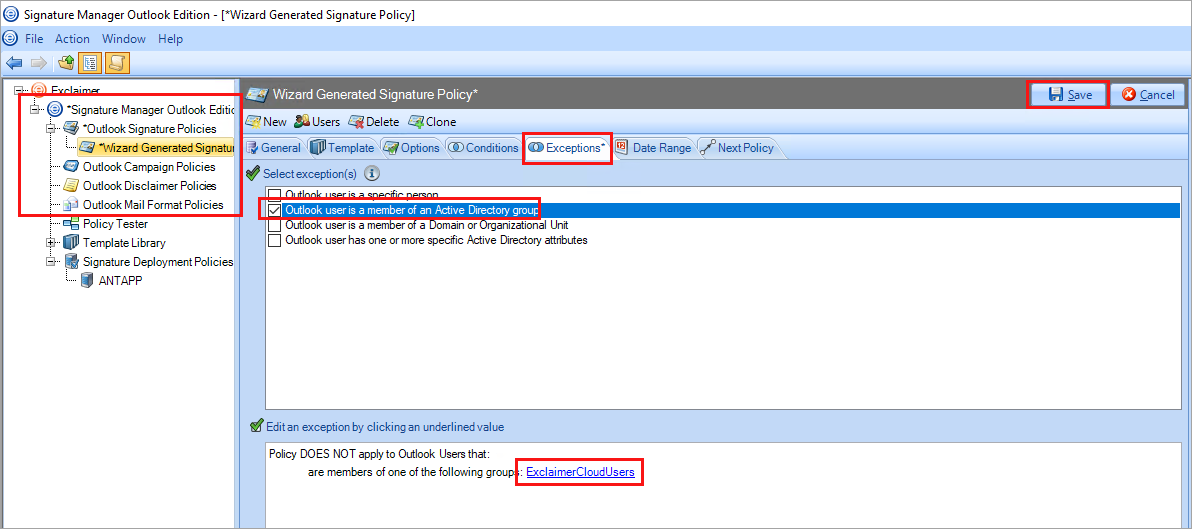1192x529 pixels.
Task: Collapse the Signature Deployment Policies node
Action: click(x=51, y=262)
